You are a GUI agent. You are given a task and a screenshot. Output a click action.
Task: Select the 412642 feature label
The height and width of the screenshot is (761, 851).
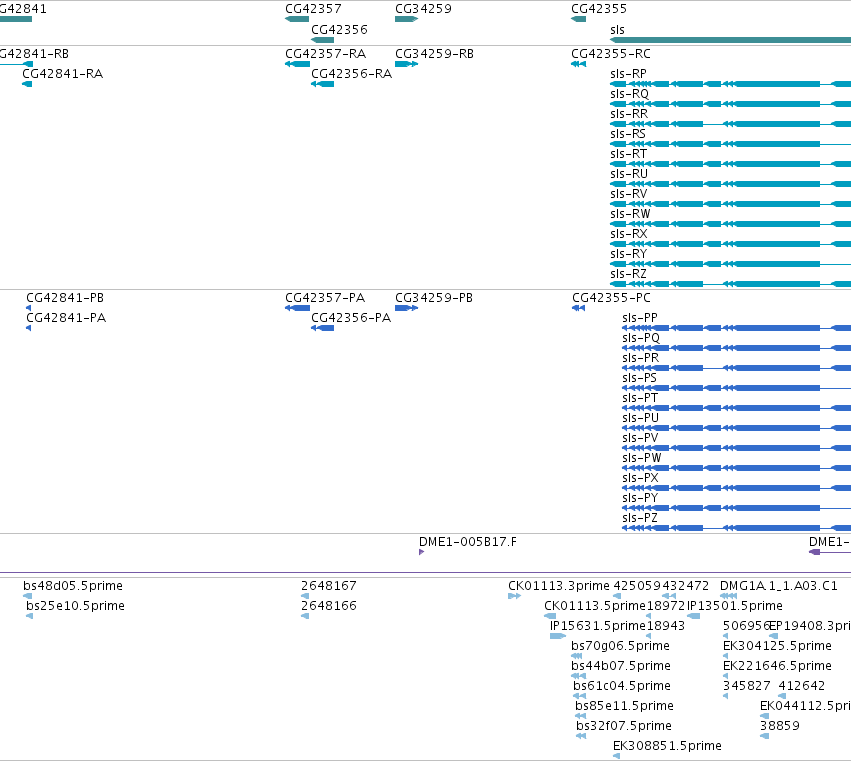coord(802,686)
